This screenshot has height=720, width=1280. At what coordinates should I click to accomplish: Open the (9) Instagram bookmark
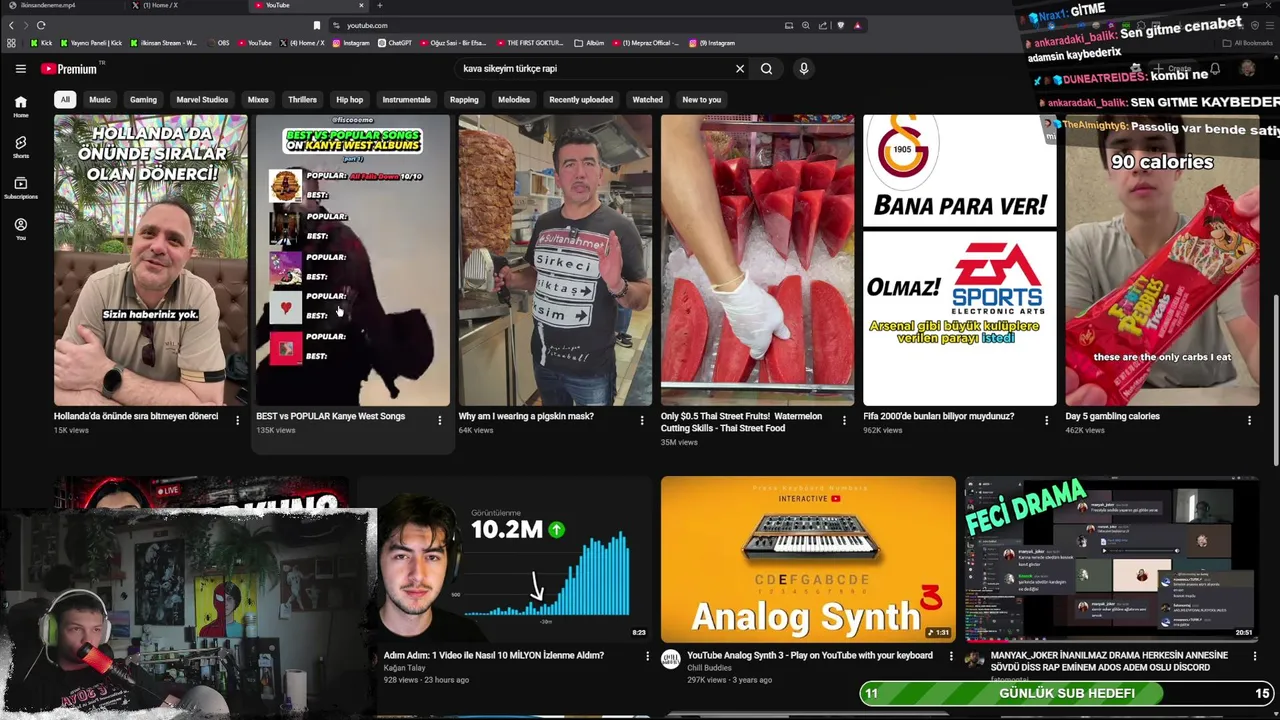(x=712, y=43)
